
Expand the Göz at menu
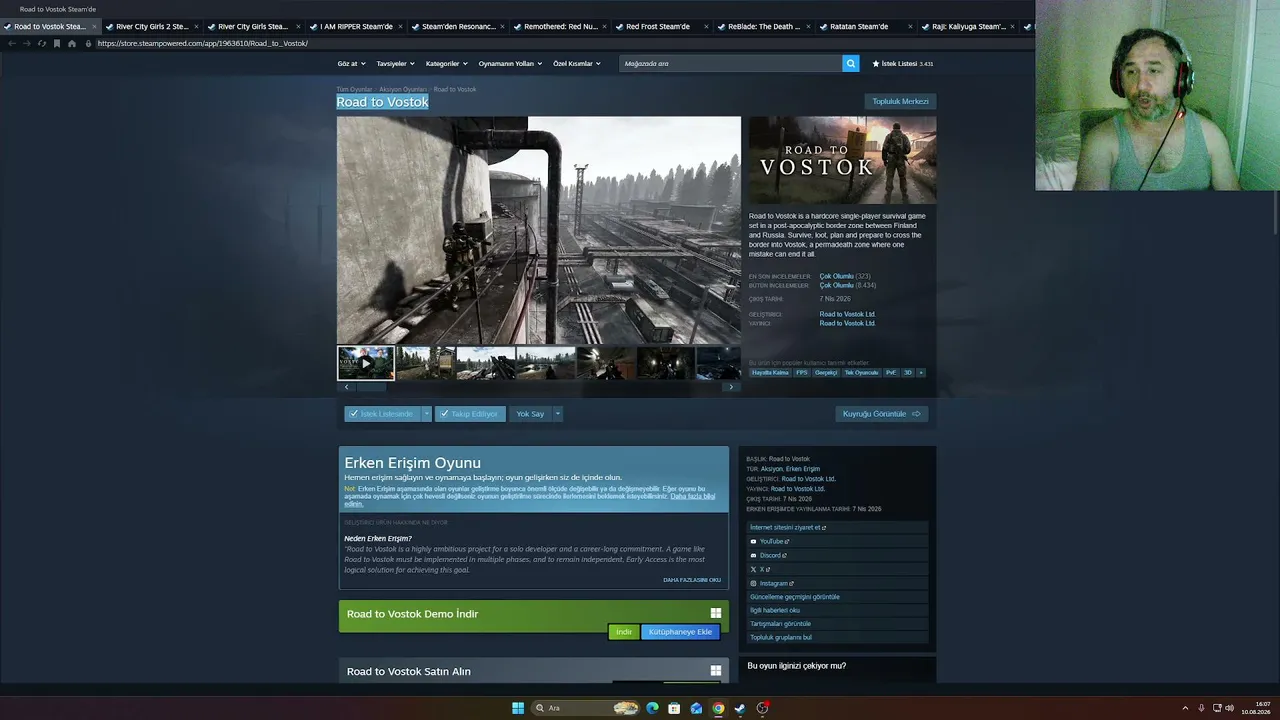pos(351,63)
